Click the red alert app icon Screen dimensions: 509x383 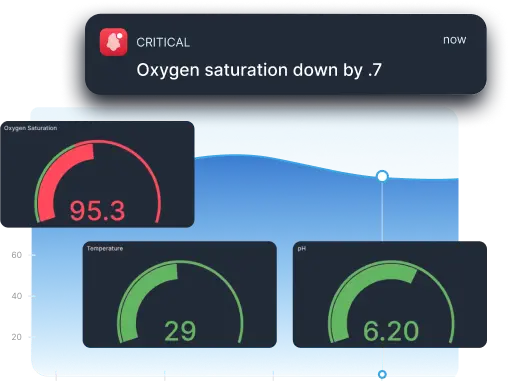point(113,42)
